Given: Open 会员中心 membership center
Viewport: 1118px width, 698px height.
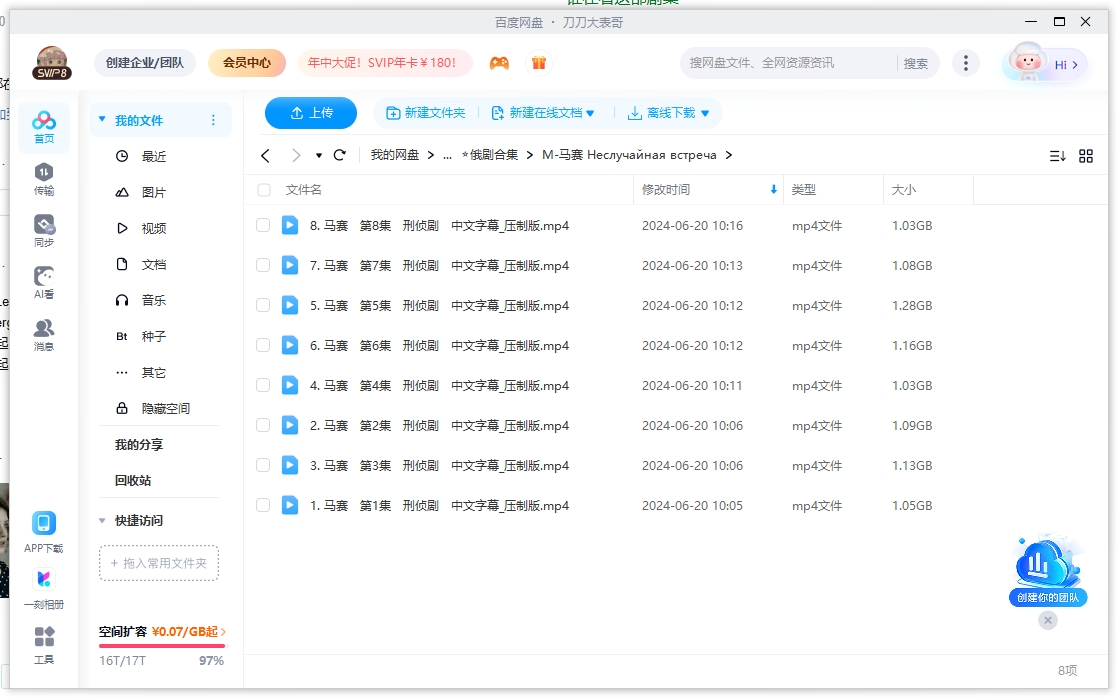Looking at the screenshot, I should [245, 62].
